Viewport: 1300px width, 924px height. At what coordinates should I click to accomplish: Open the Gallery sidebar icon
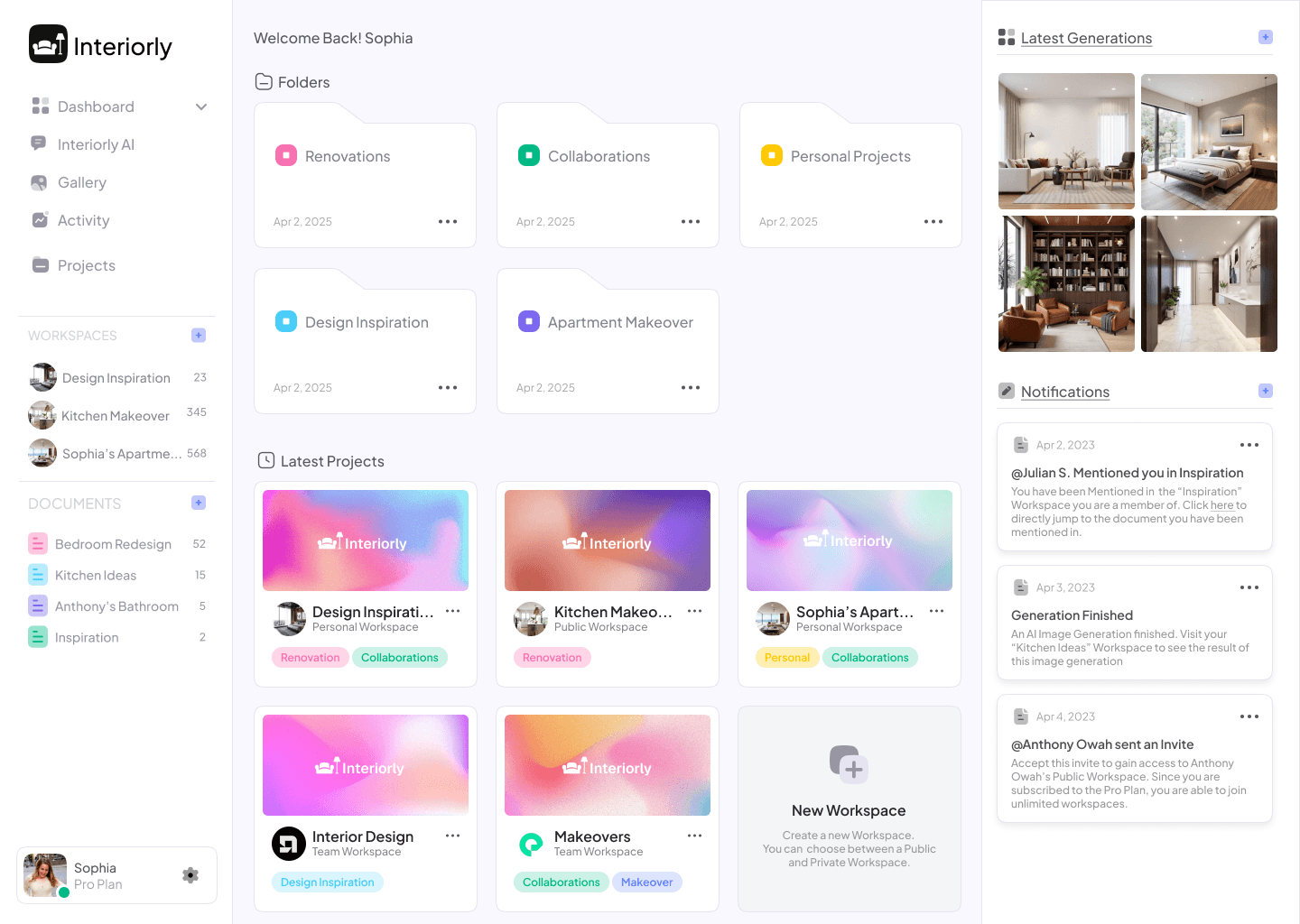pyautogui.click(x=39, y=182)
